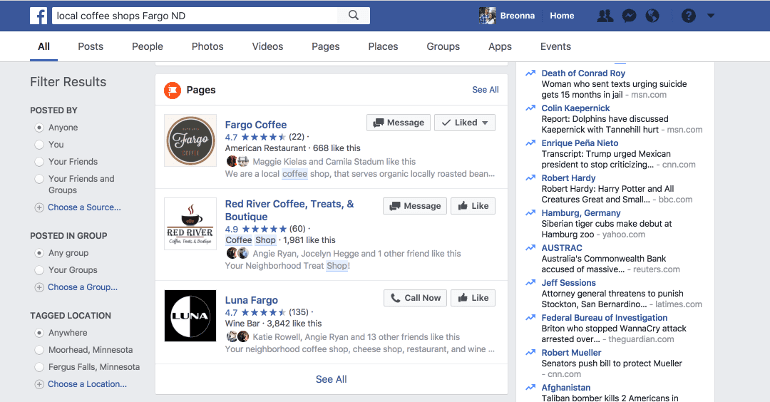
Task: Switch to the Videos tab
Action: [267, 46]
